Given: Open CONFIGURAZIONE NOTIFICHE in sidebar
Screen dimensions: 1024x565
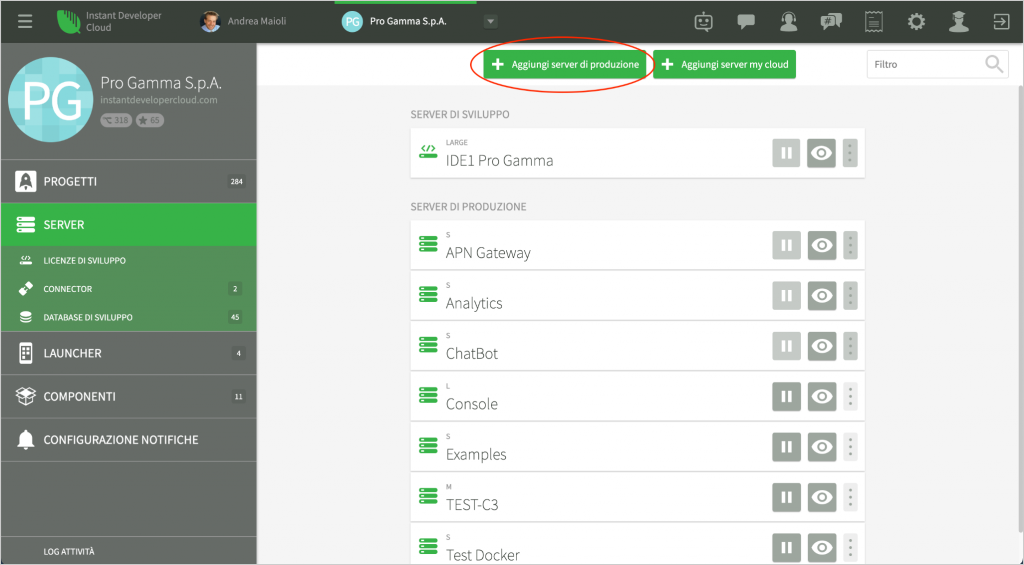Looking at the screenshot, I should 129,439.
